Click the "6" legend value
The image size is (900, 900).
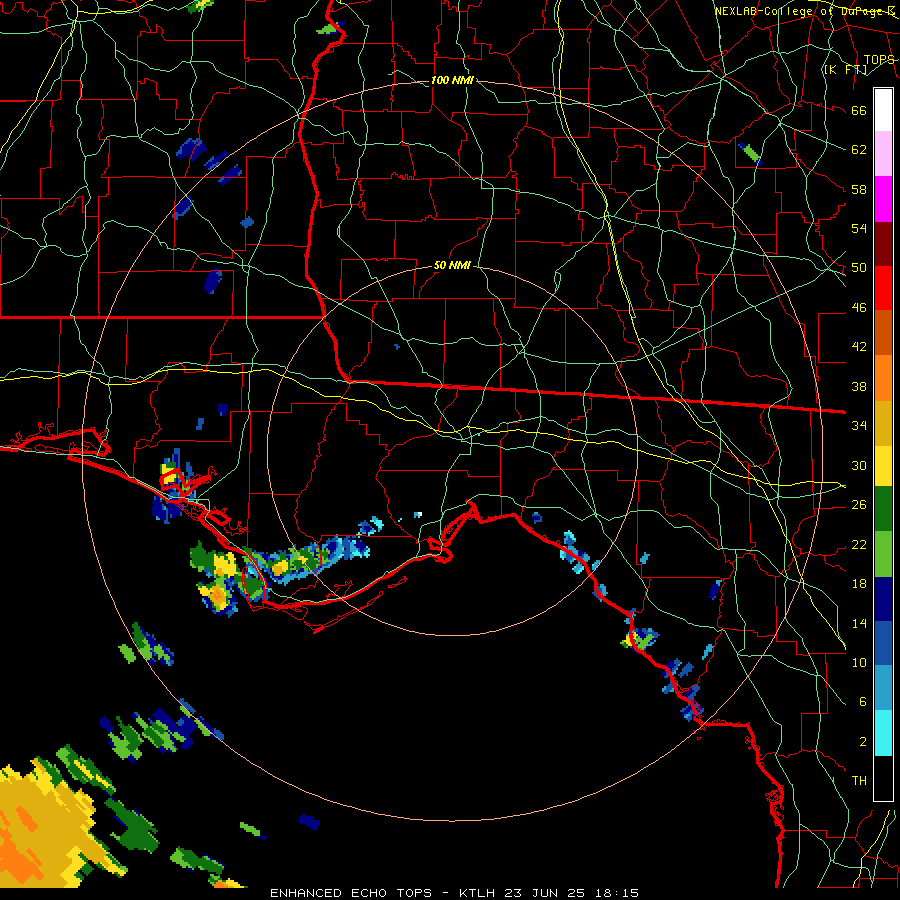pyautogui.click(x=863, y=702)
